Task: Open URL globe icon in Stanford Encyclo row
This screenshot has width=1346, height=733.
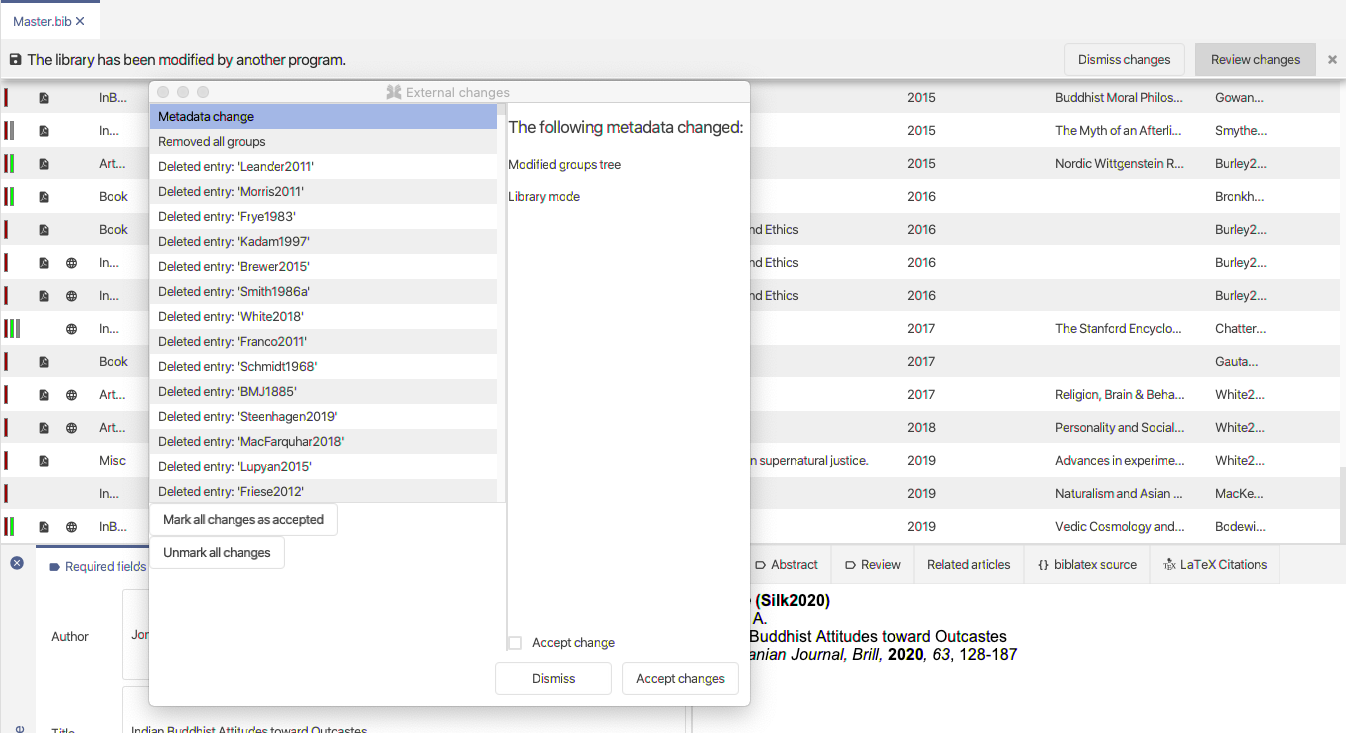Action: coord(71,329)
